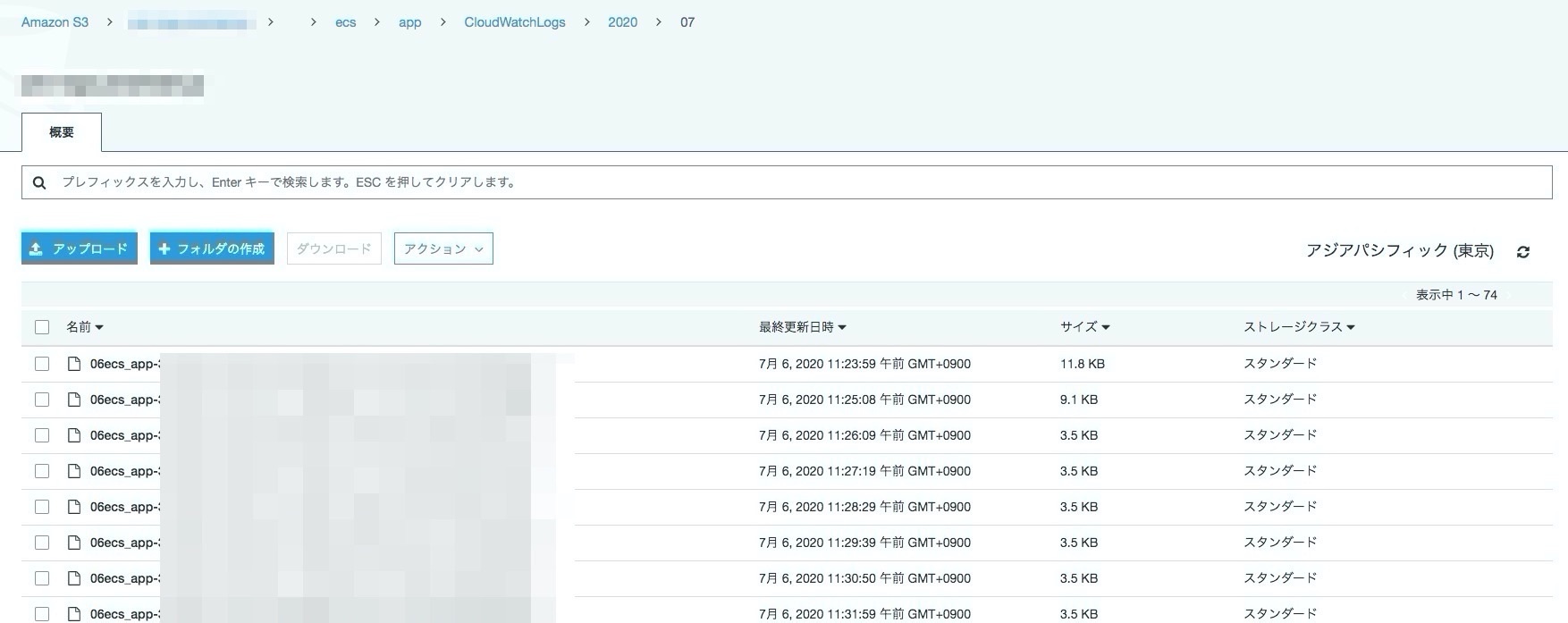Click the file icon of the 9.1 KB object

click(x=75, y=400)
